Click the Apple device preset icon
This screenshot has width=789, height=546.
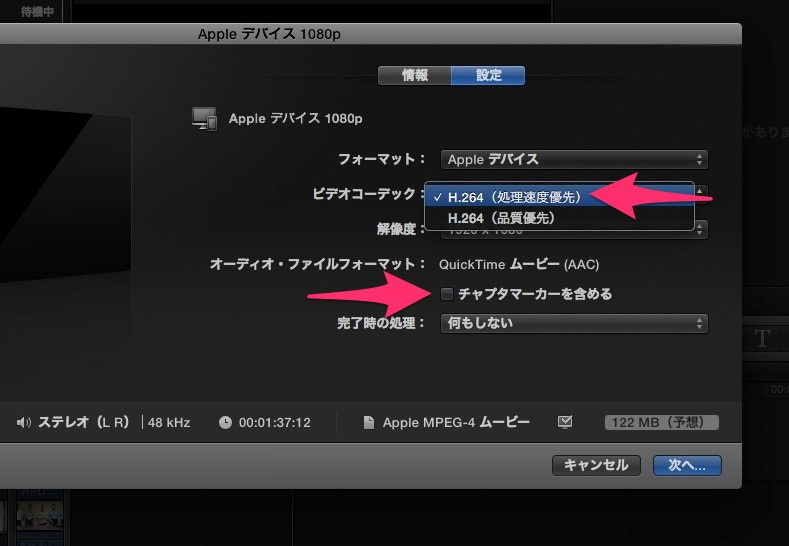(x=204, y=119)
